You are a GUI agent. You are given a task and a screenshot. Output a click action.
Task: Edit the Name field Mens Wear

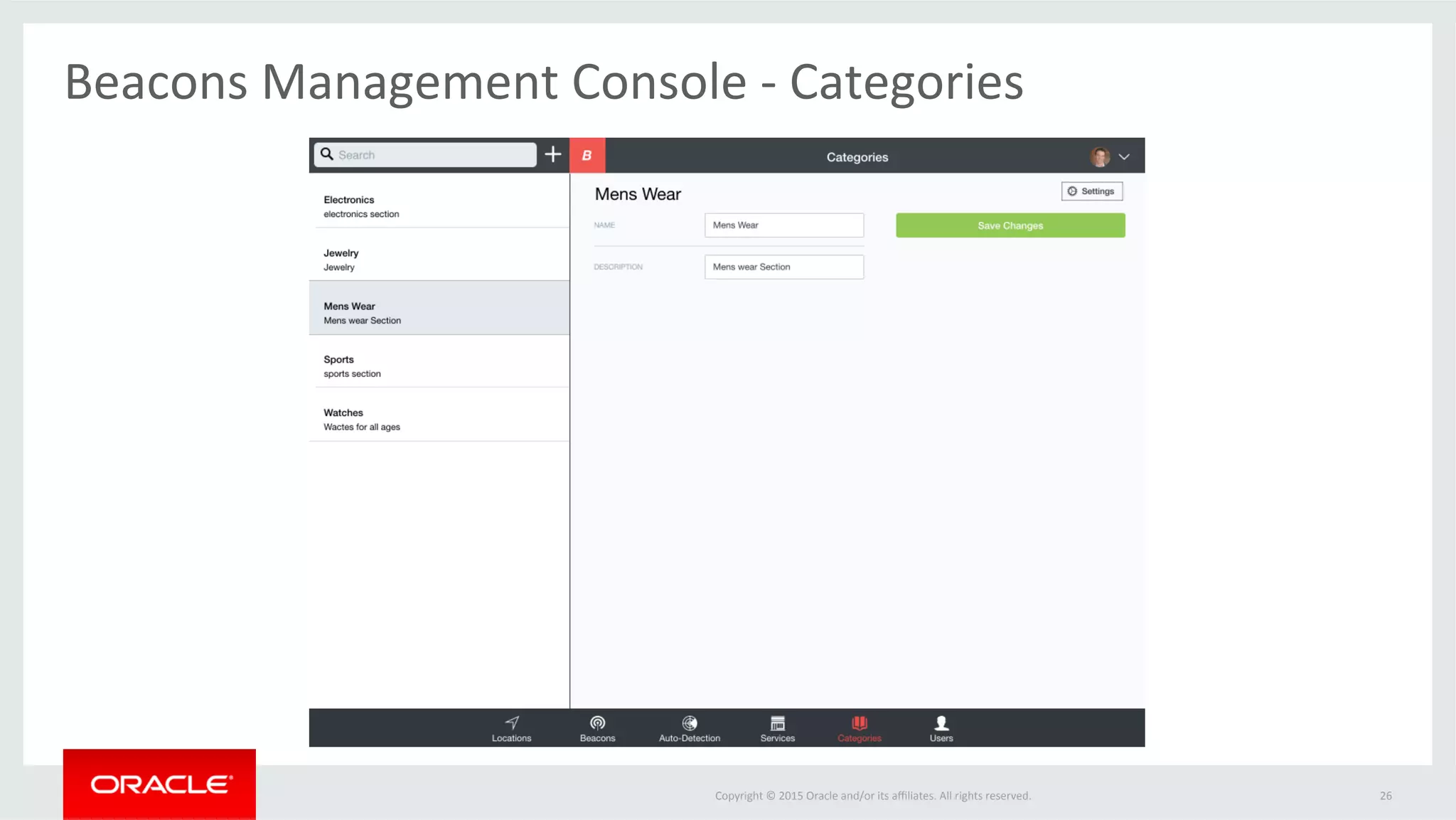point(784,225)
